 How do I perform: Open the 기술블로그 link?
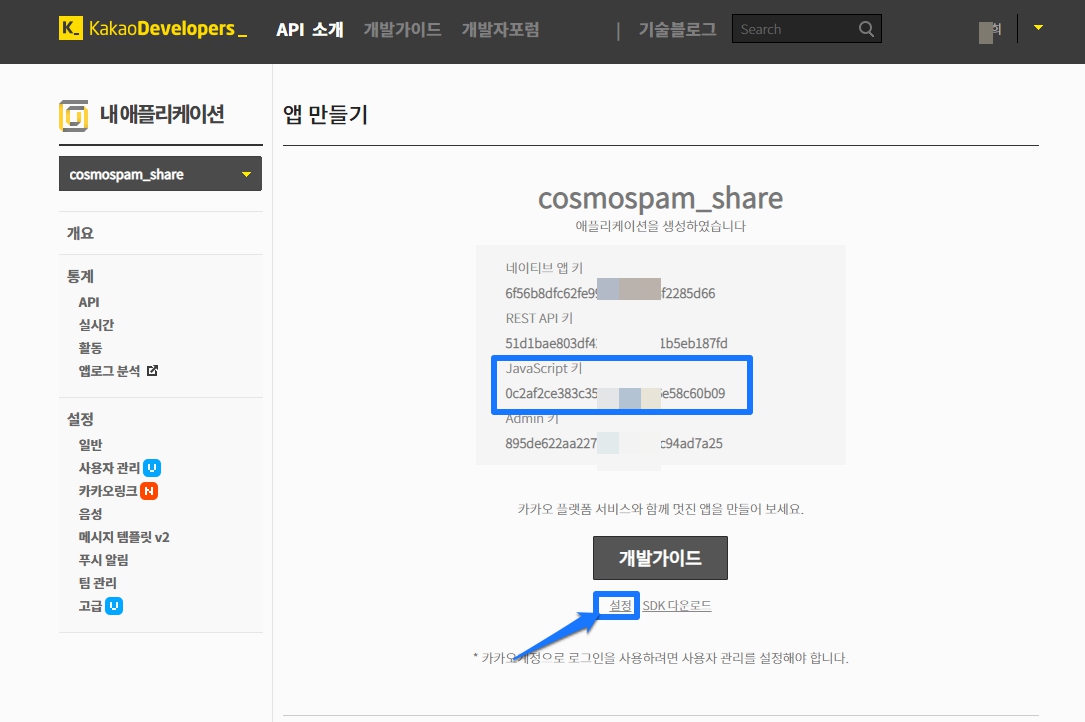coord(677,30)
